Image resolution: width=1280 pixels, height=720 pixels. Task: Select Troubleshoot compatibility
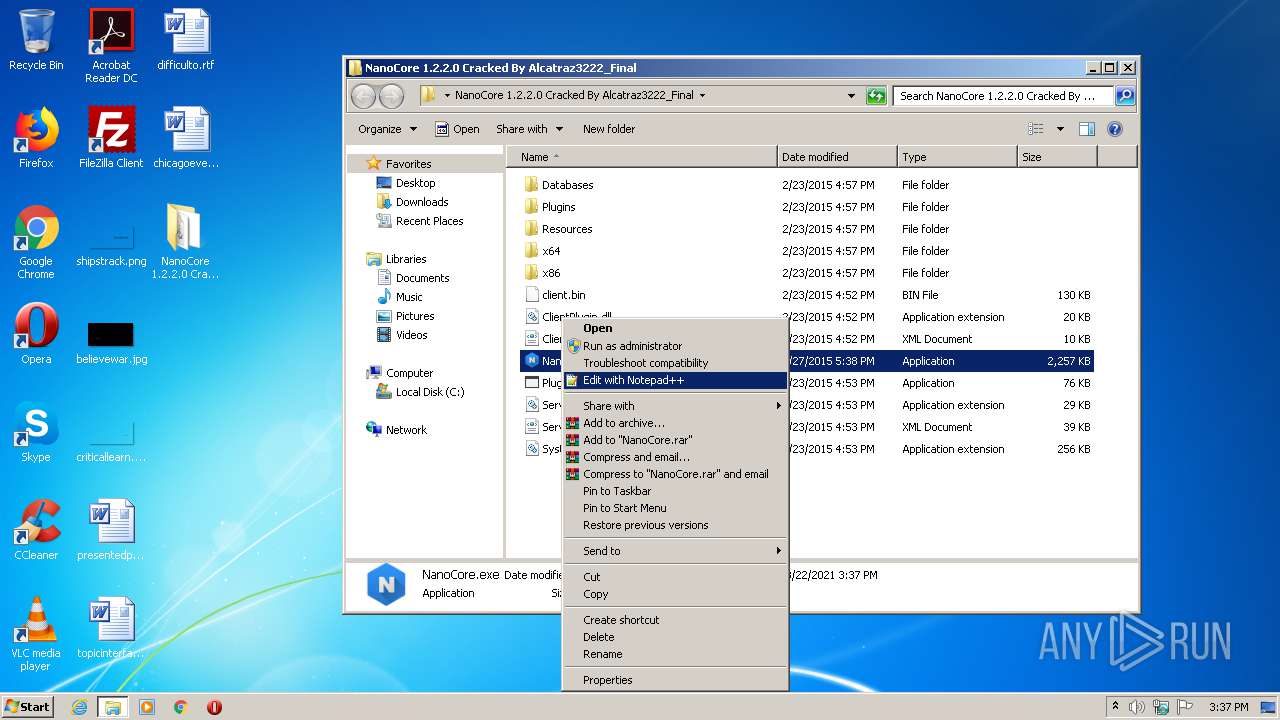pyautogui.click(x=675, y=363)
